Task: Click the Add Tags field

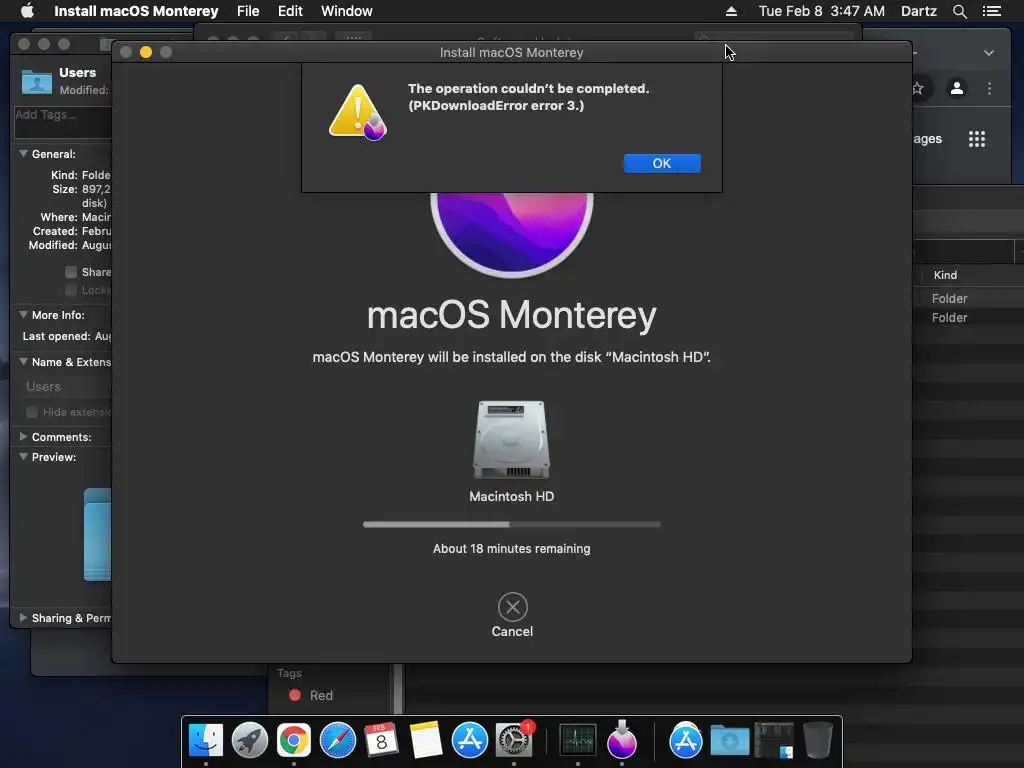Action: [x=63, y=121]
